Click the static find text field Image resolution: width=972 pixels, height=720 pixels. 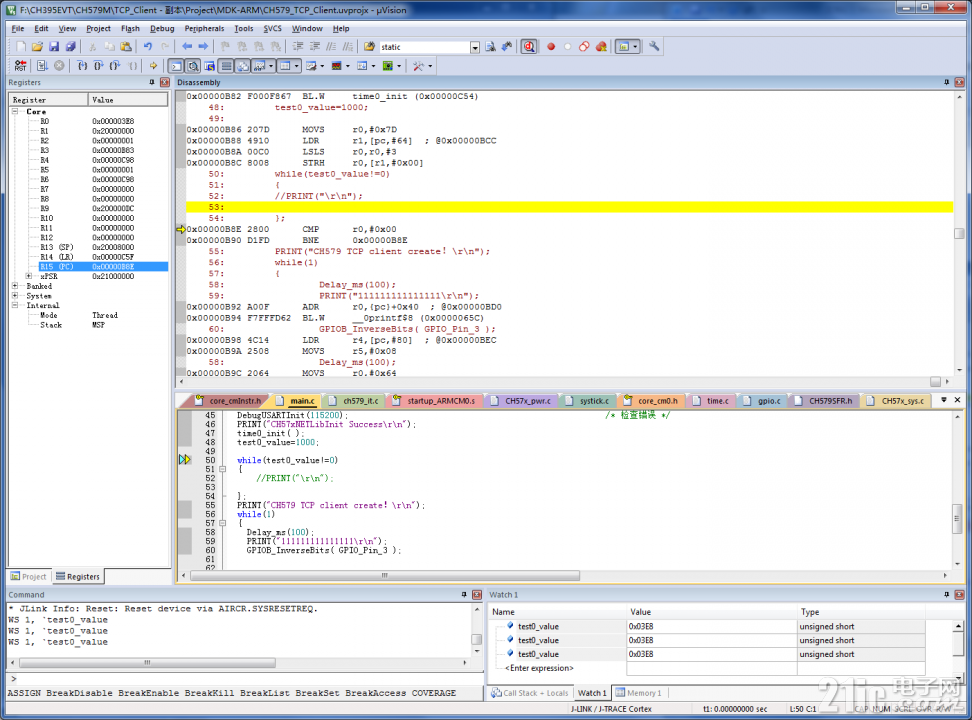click(x=425, y=47)
